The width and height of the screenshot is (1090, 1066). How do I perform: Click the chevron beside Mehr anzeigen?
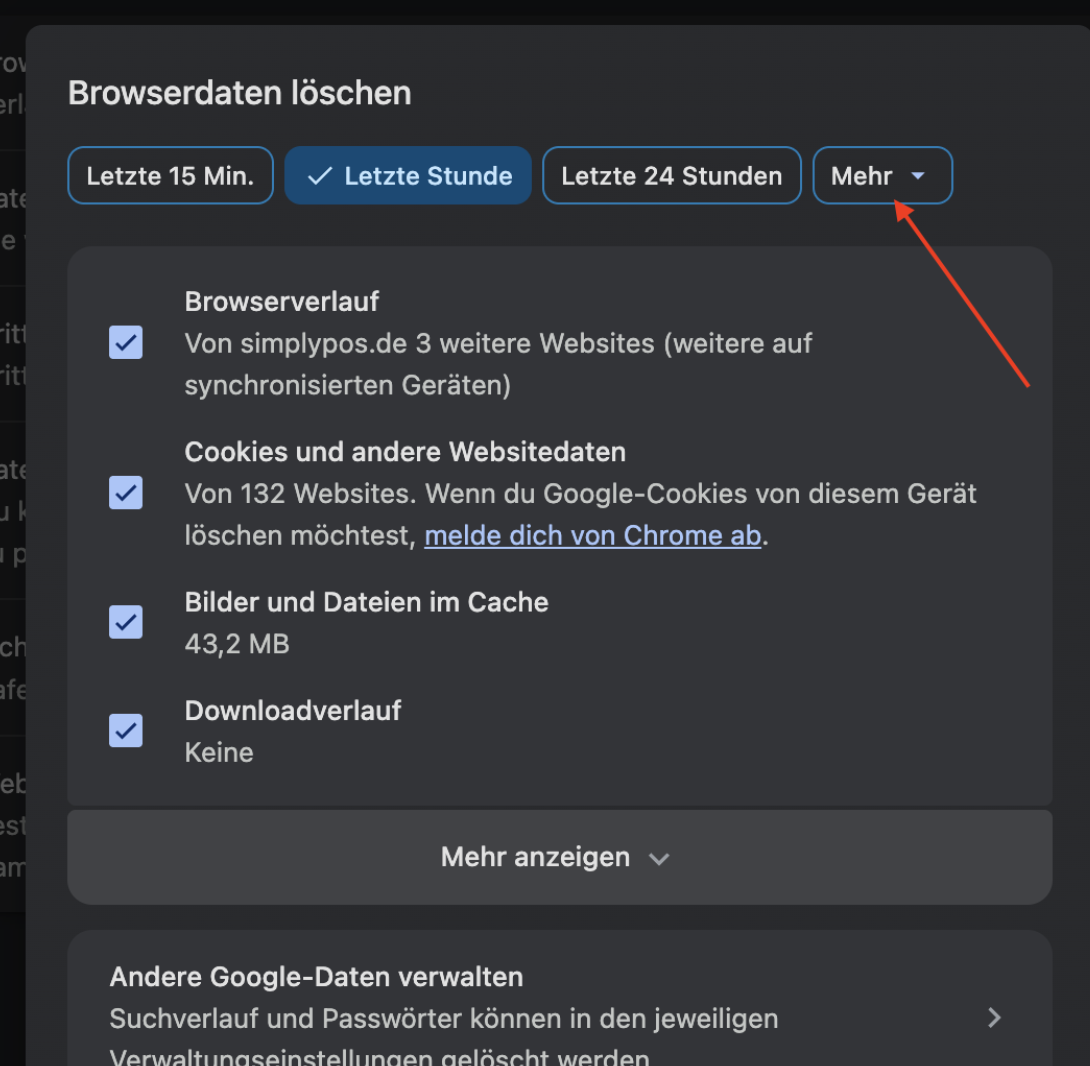658,858
